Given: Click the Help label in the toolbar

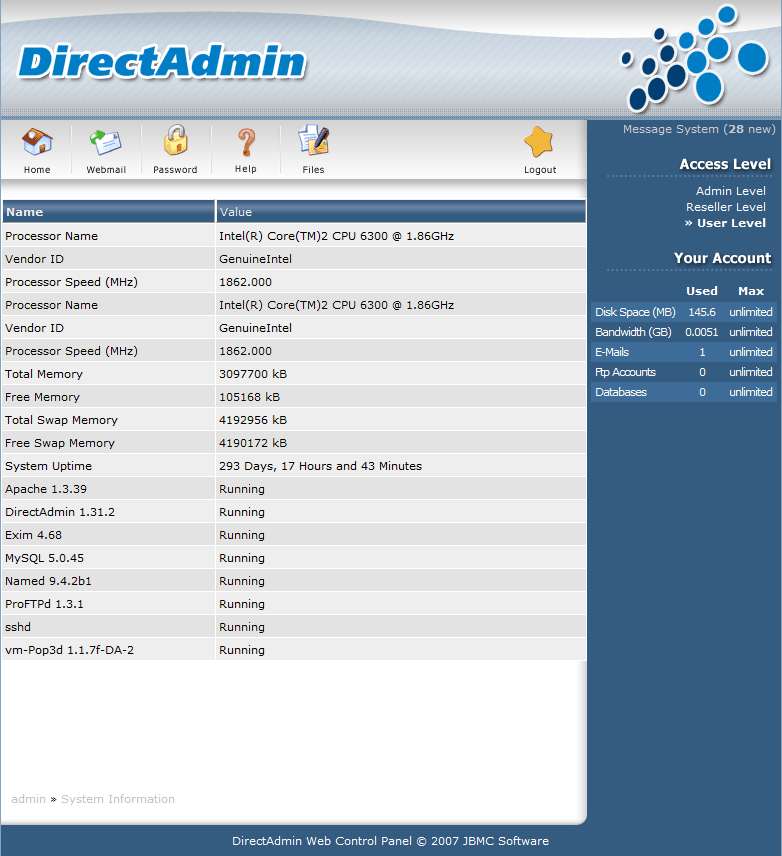Looking at the screenshot, I should coord(246,169).
